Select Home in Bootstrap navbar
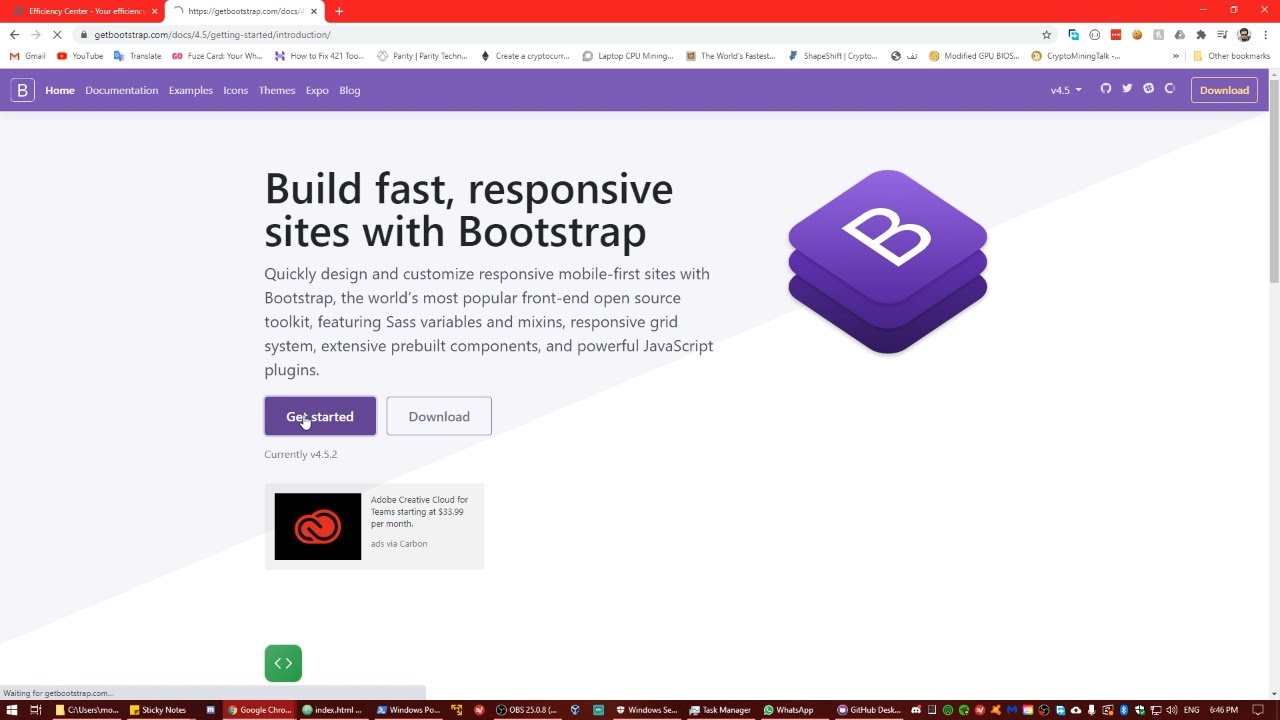 click(x=60, y=90)
